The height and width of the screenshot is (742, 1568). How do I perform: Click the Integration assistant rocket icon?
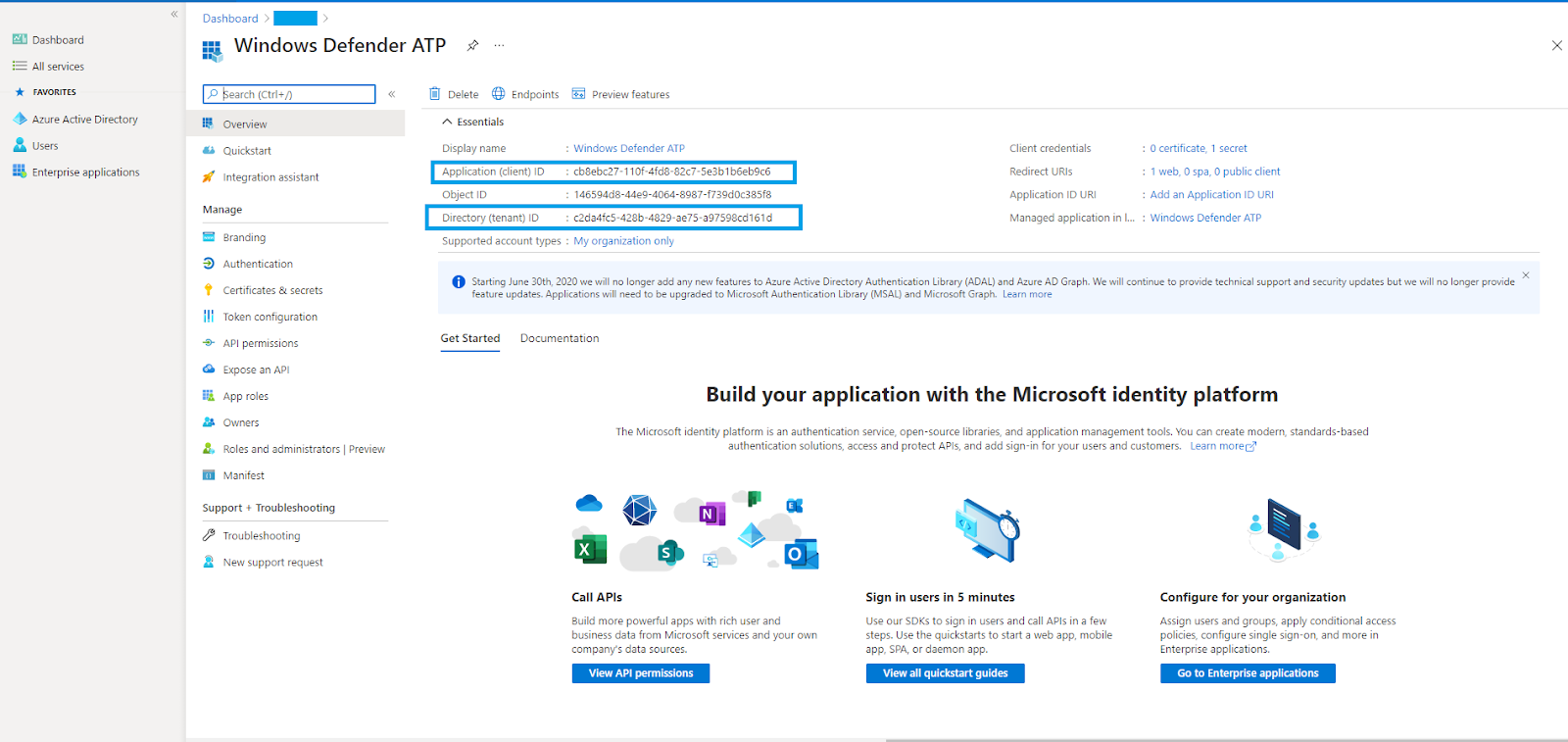pyautogui.click(x=208, y=176)
